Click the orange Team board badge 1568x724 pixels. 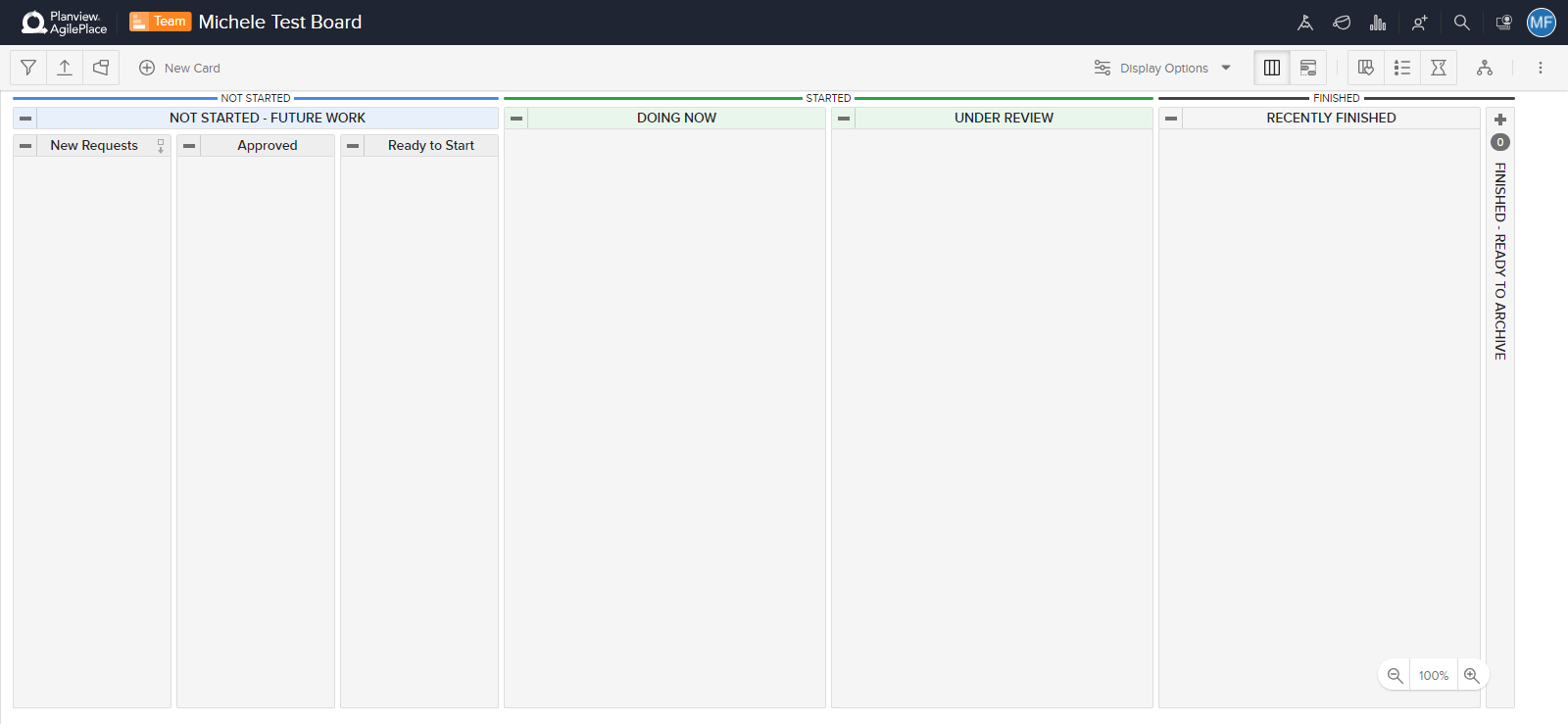tap(160, 22)
